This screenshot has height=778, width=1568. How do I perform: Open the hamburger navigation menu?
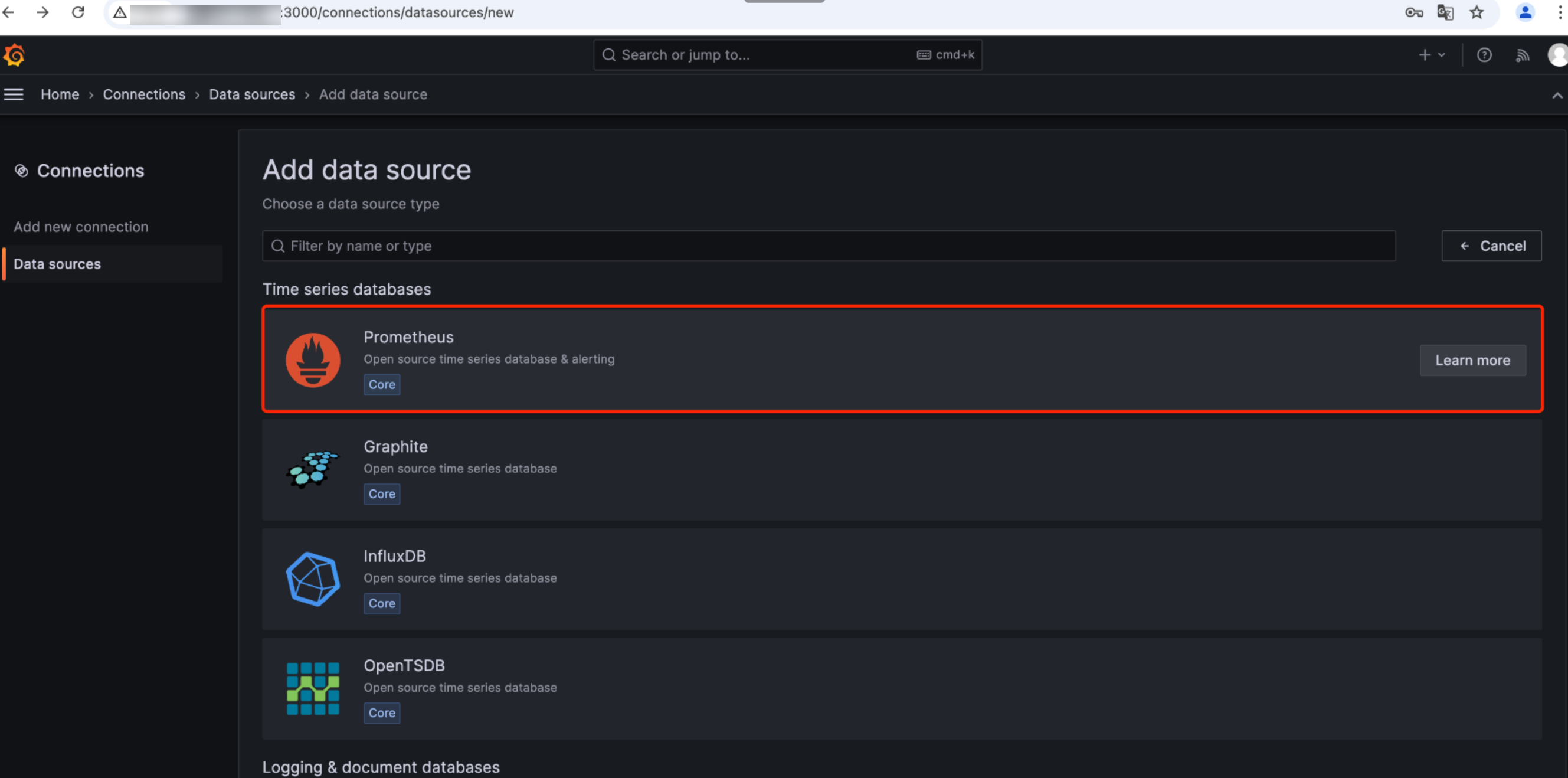click(14, 94)
